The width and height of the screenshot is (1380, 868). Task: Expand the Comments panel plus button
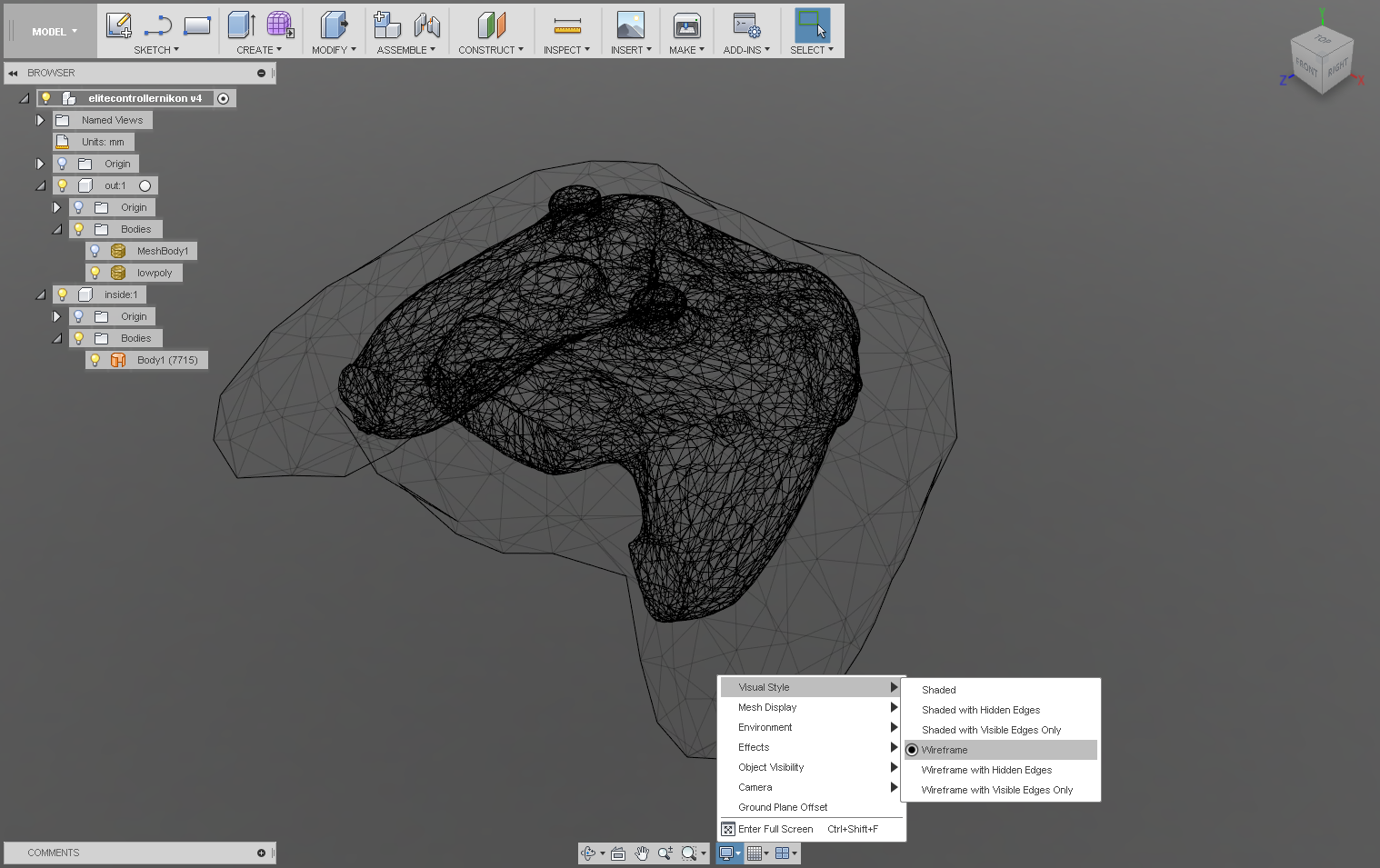point(261,853)
